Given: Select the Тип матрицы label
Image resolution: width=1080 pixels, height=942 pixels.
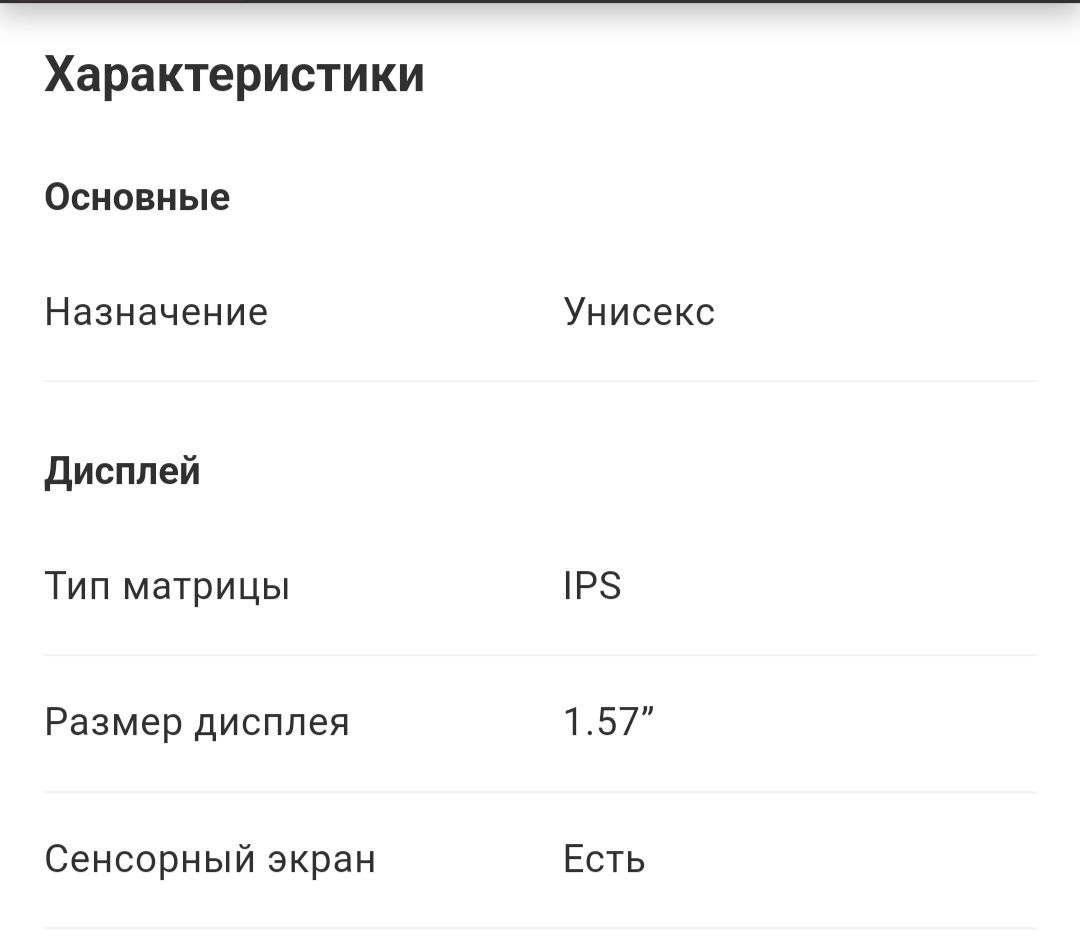Looking at the screenshot, I should tap(167, 587).
